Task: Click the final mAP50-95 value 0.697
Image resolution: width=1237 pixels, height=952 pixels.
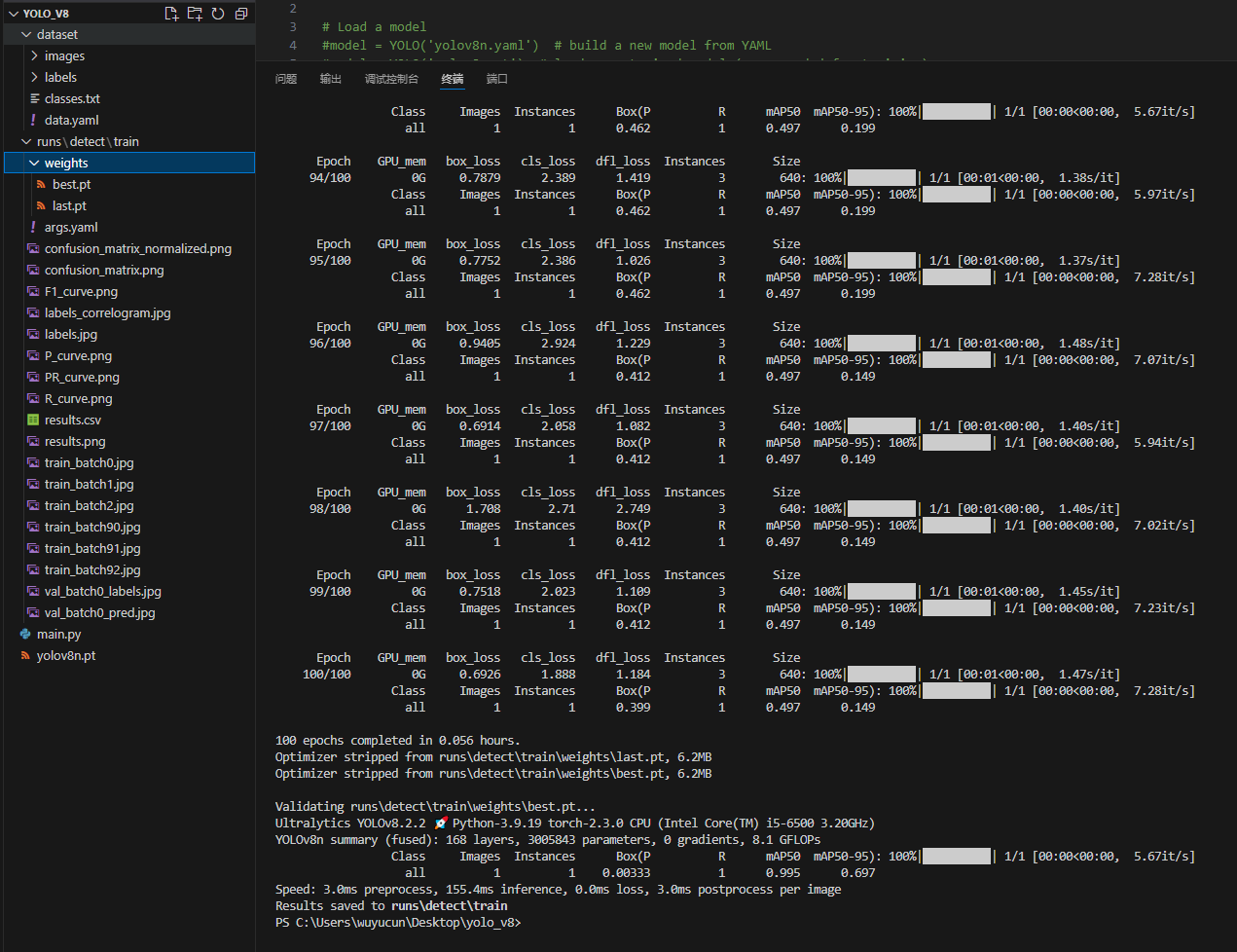Action: point(857,872)
